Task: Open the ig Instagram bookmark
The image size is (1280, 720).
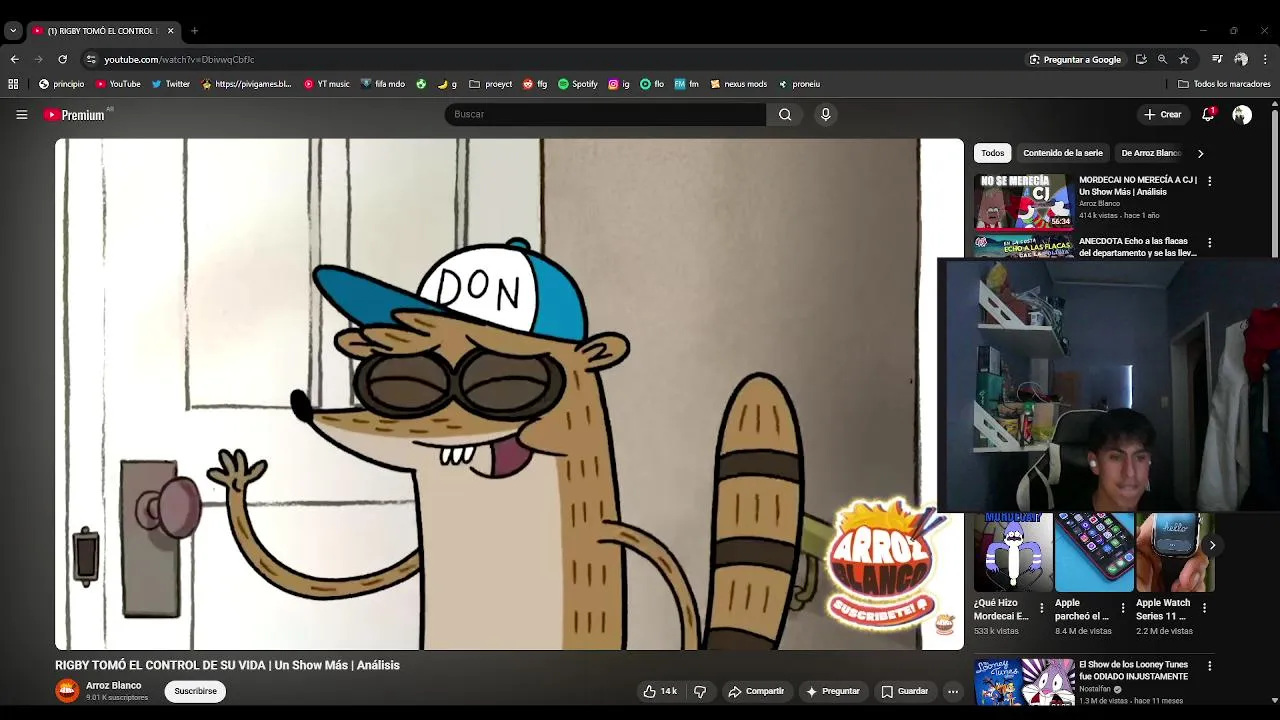Action: (619, 84)
